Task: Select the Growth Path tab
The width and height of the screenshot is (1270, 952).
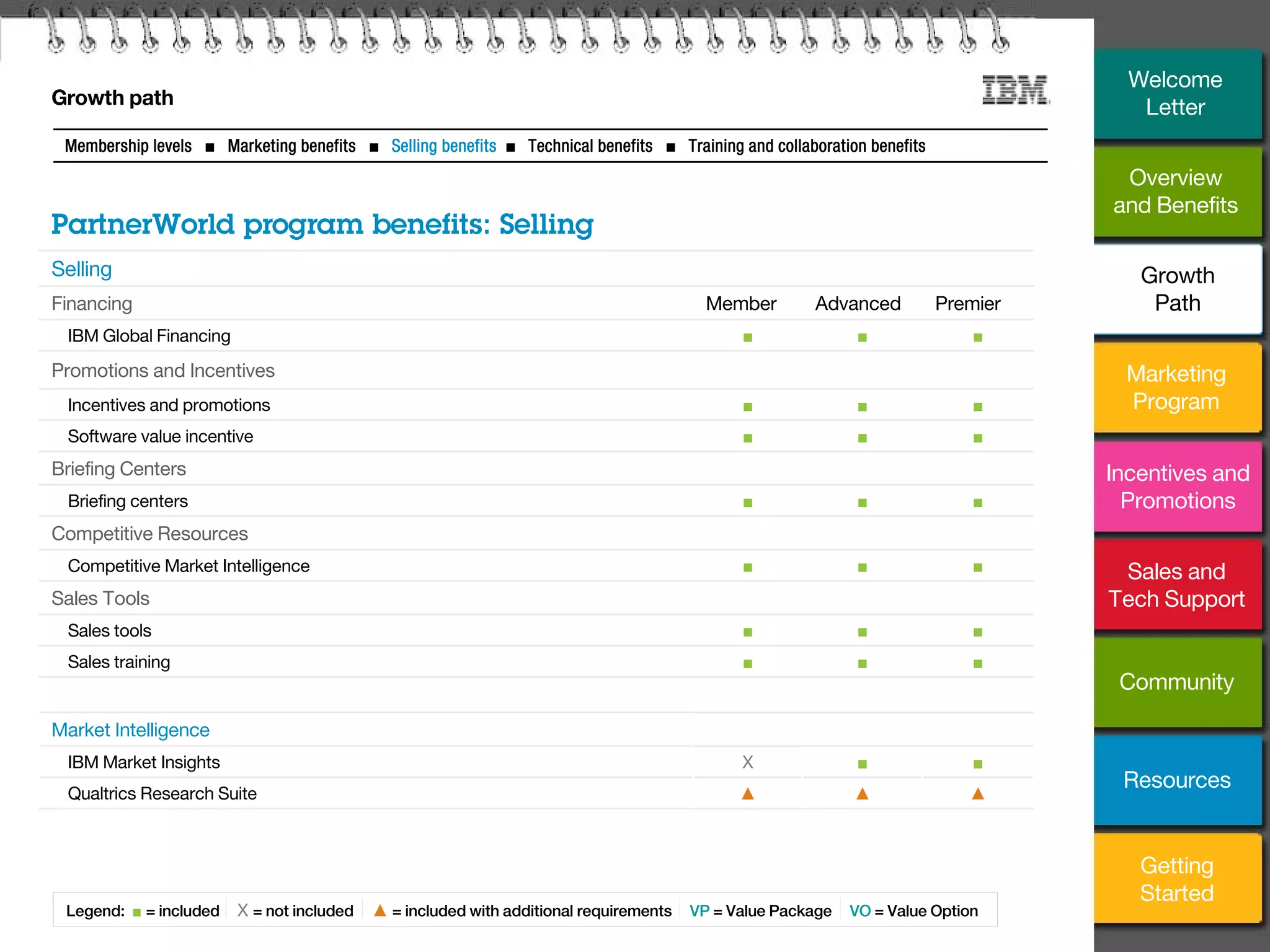Action: pos(1177,289)
